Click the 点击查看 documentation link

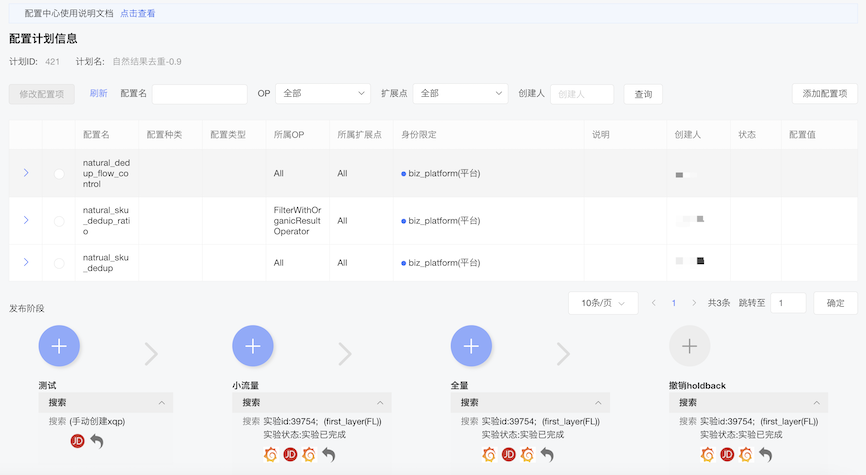[138, 13]
